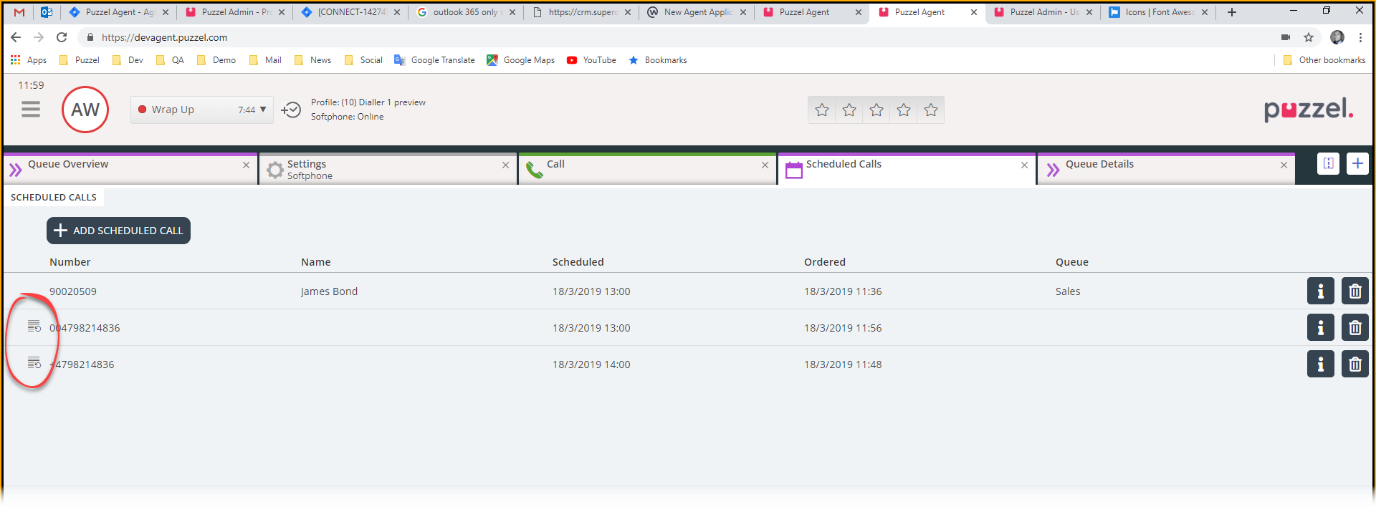Click the scheduled status clock icon
This screenshot has height=507, width=1376.
291,110
